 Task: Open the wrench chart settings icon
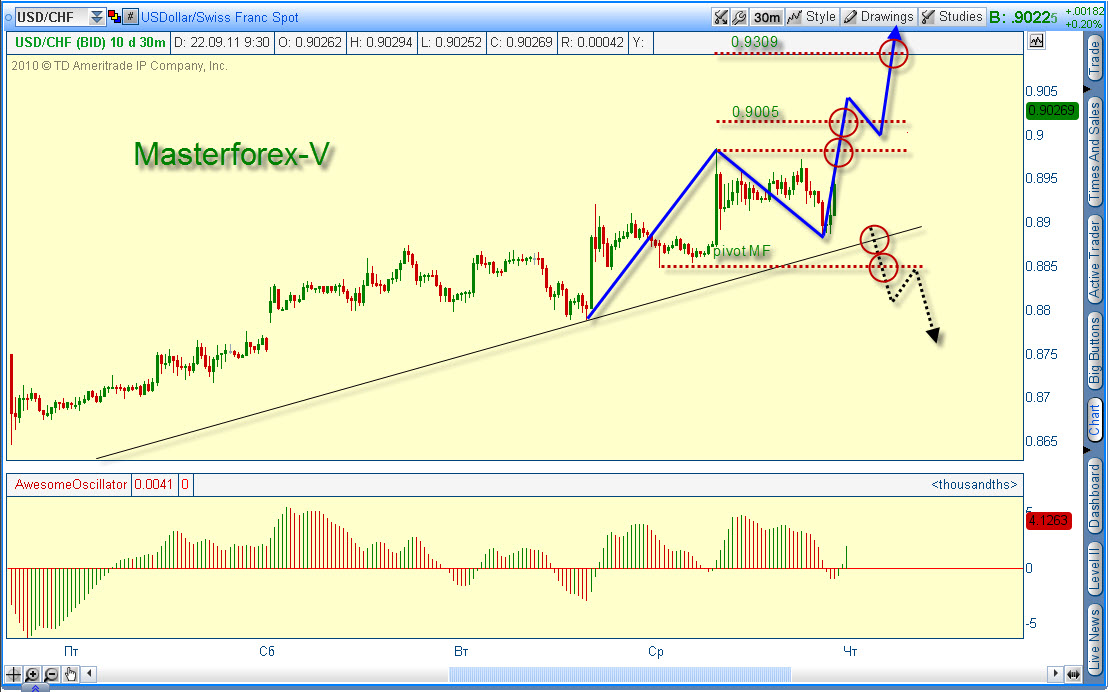point(739,17)
